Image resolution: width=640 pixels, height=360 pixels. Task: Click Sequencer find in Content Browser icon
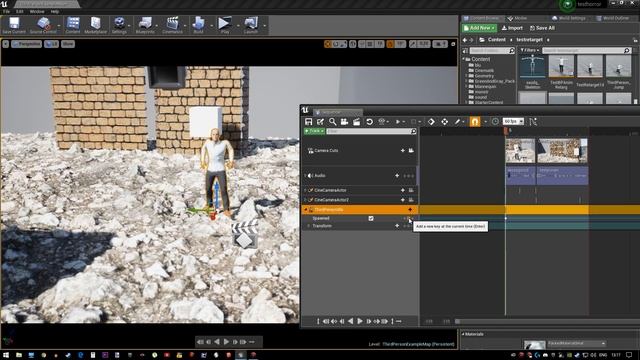tap(333, 122)
